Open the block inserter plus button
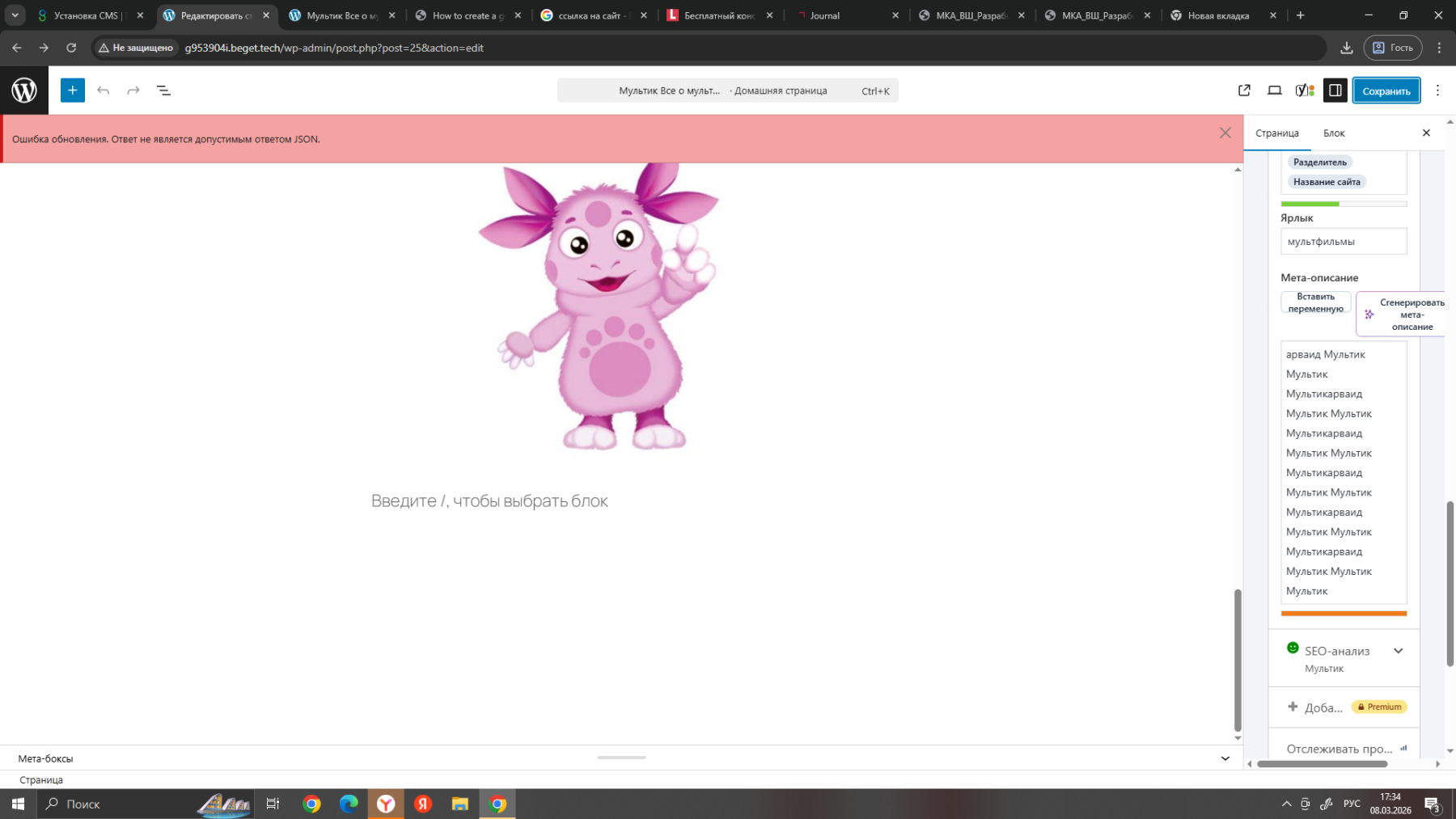 point(72,91)
